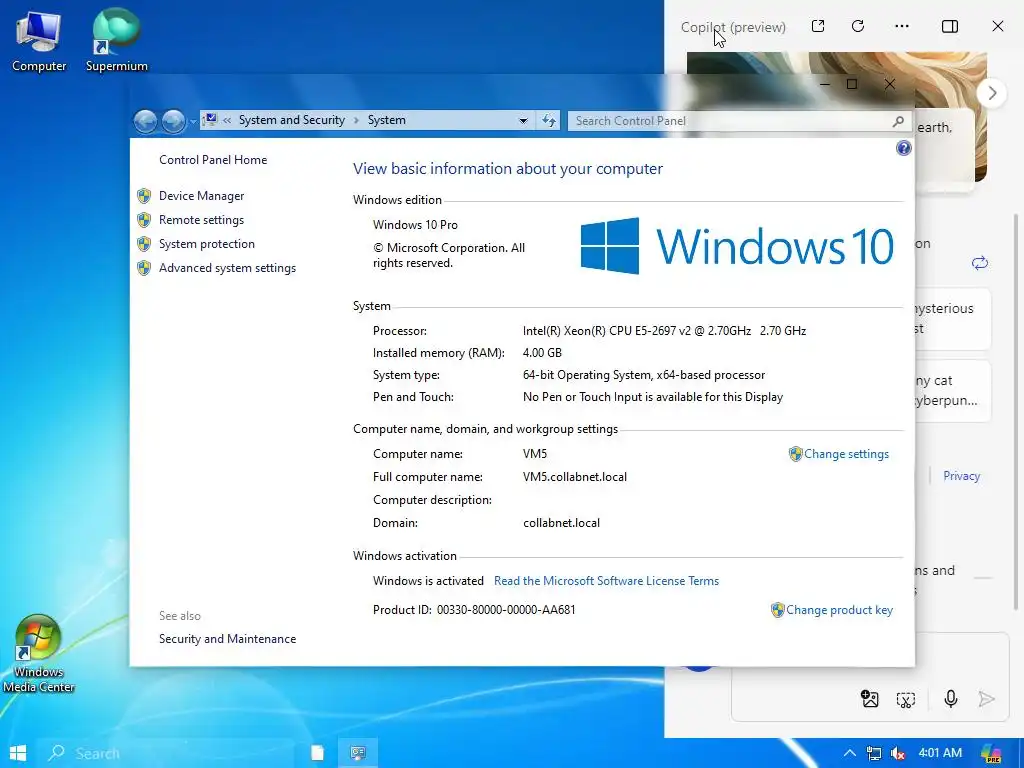Open System protection link
Image resolution: width=1024 pixels, height=768 pixels.
coord(206,244)
